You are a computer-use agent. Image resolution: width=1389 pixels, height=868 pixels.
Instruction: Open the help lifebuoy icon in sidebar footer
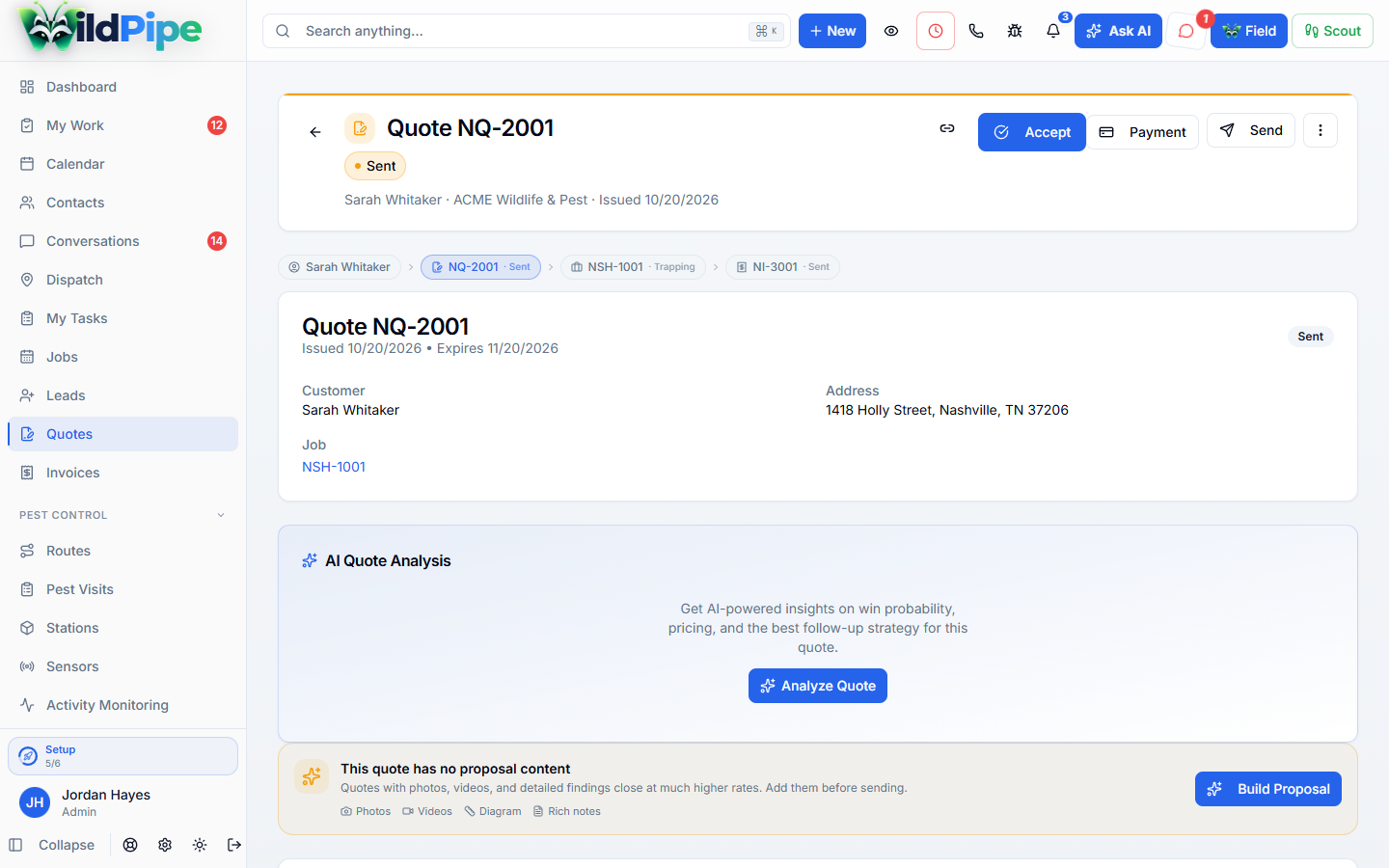pos(130,845)
